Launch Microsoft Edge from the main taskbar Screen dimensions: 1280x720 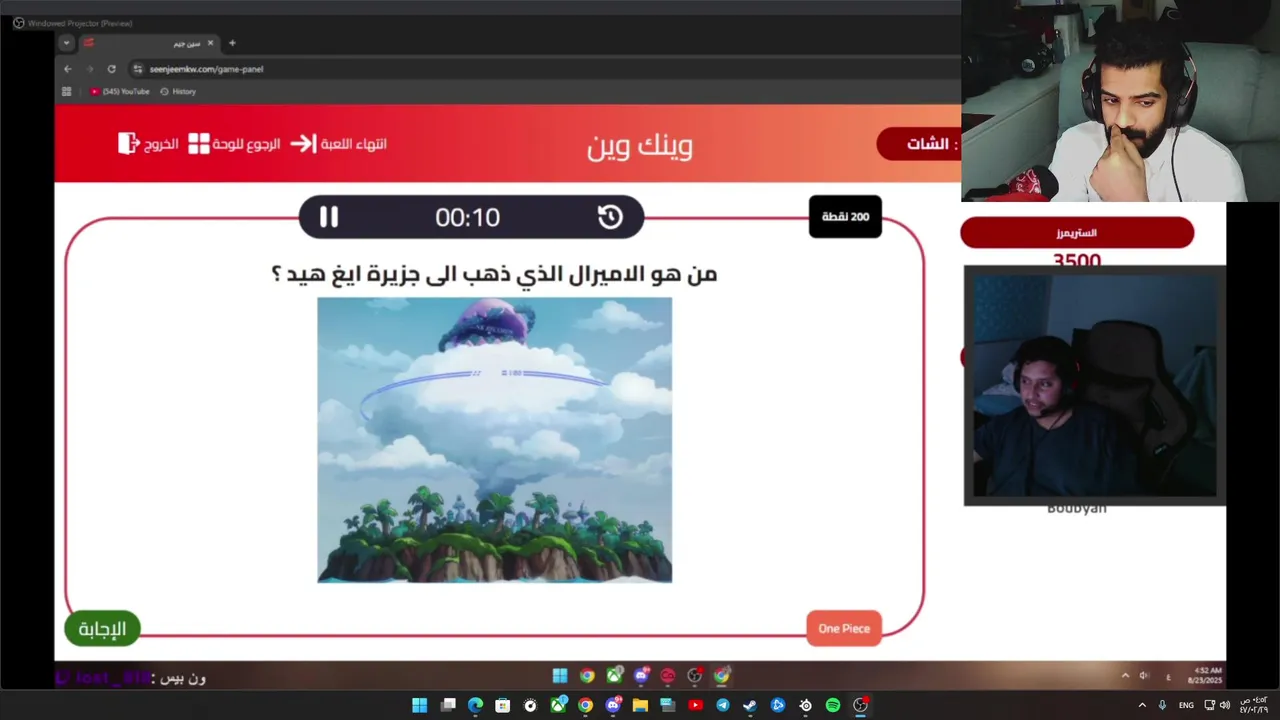pos(475,705)
